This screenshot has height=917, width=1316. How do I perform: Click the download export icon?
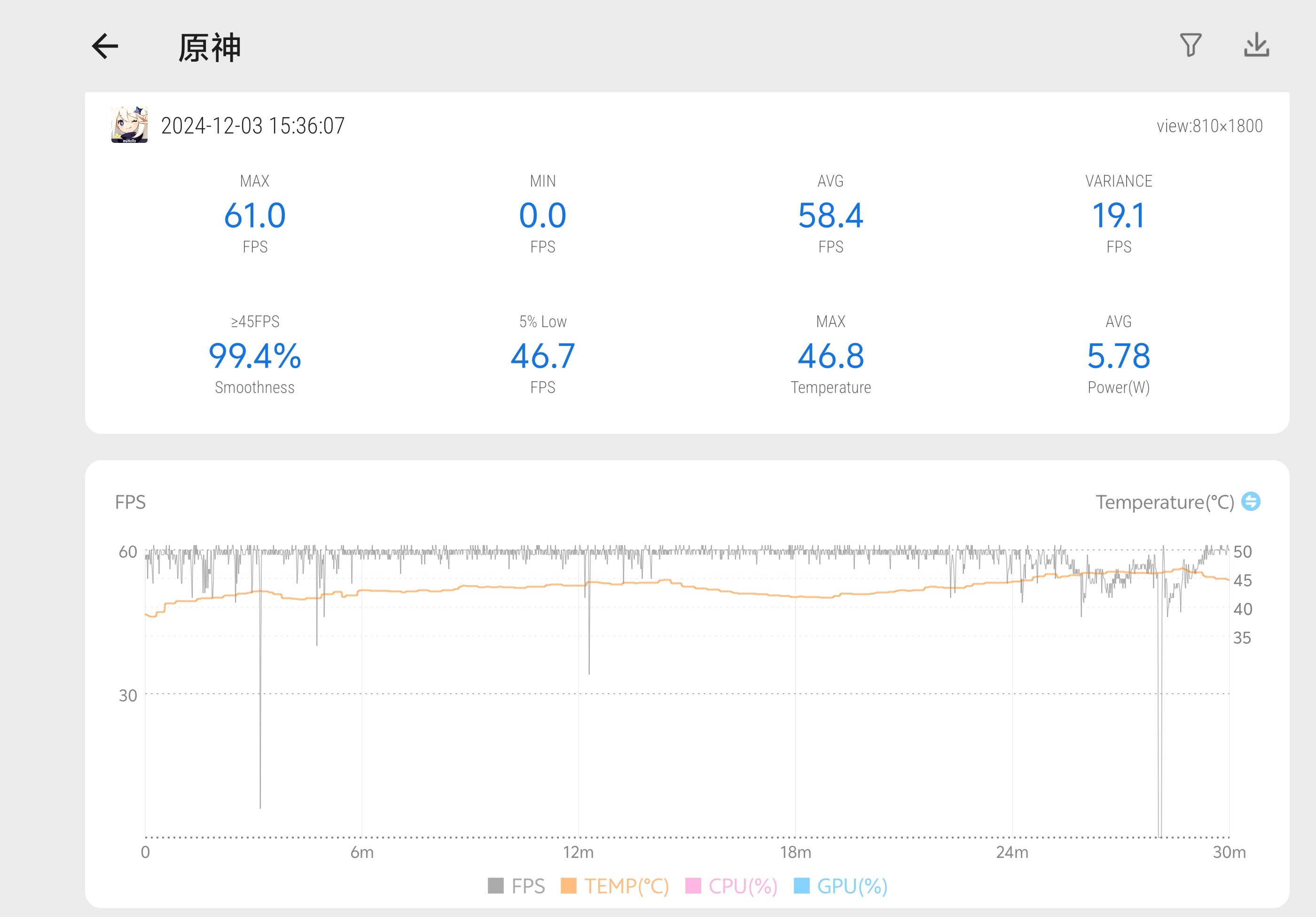[x=1256, y=45]
